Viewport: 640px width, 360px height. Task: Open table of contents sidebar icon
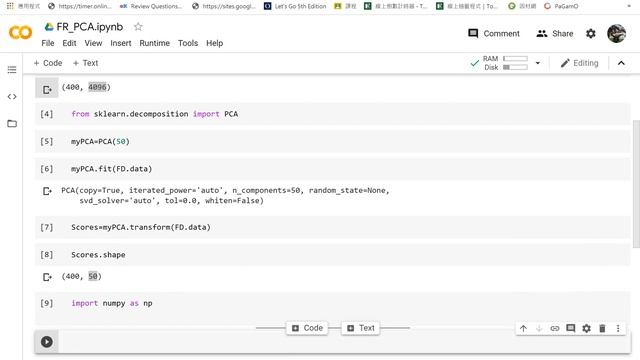point(12,70)
